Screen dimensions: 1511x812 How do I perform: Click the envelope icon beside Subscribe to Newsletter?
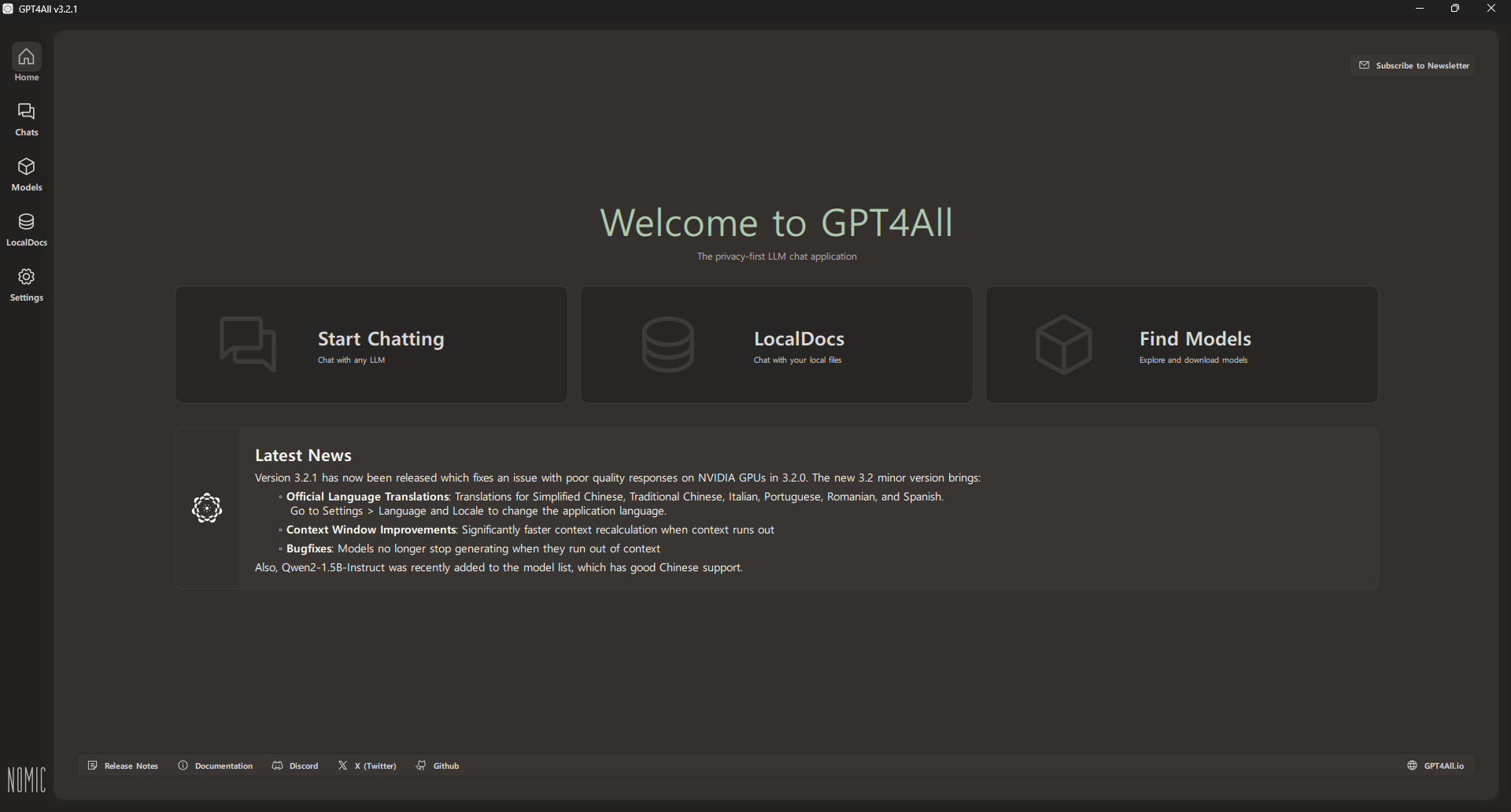click(1364, 65)
